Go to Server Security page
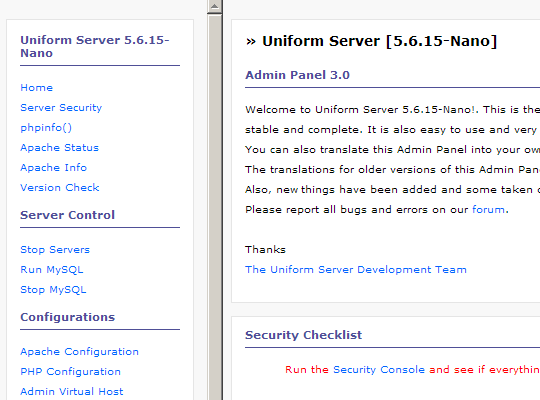The width and height of the screenshot is (540, 400). click(61, 107)
